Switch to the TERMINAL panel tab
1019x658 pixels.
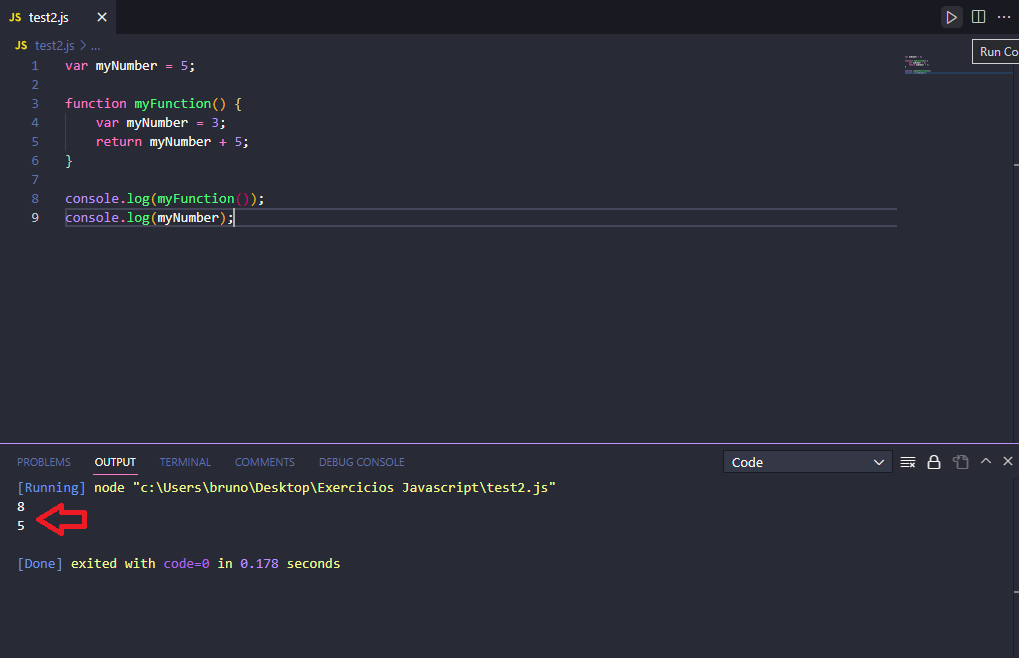[185, 462]
